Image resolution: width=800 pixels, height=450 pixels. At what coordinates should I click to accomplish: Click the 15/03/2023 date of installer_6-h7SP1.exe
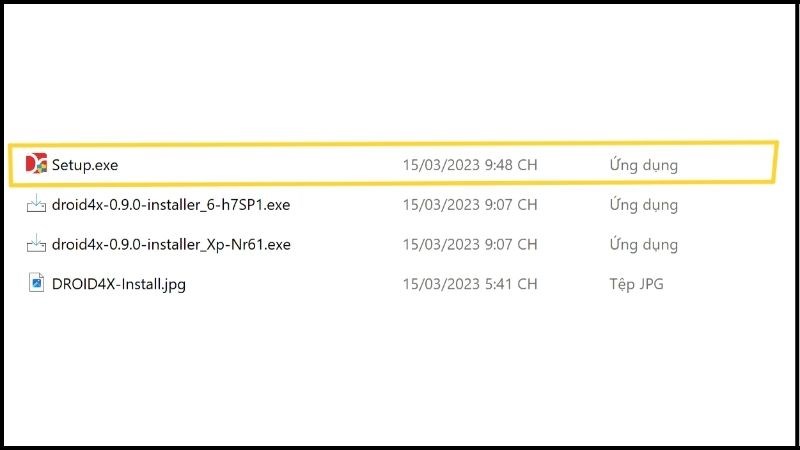pos(441,205)
